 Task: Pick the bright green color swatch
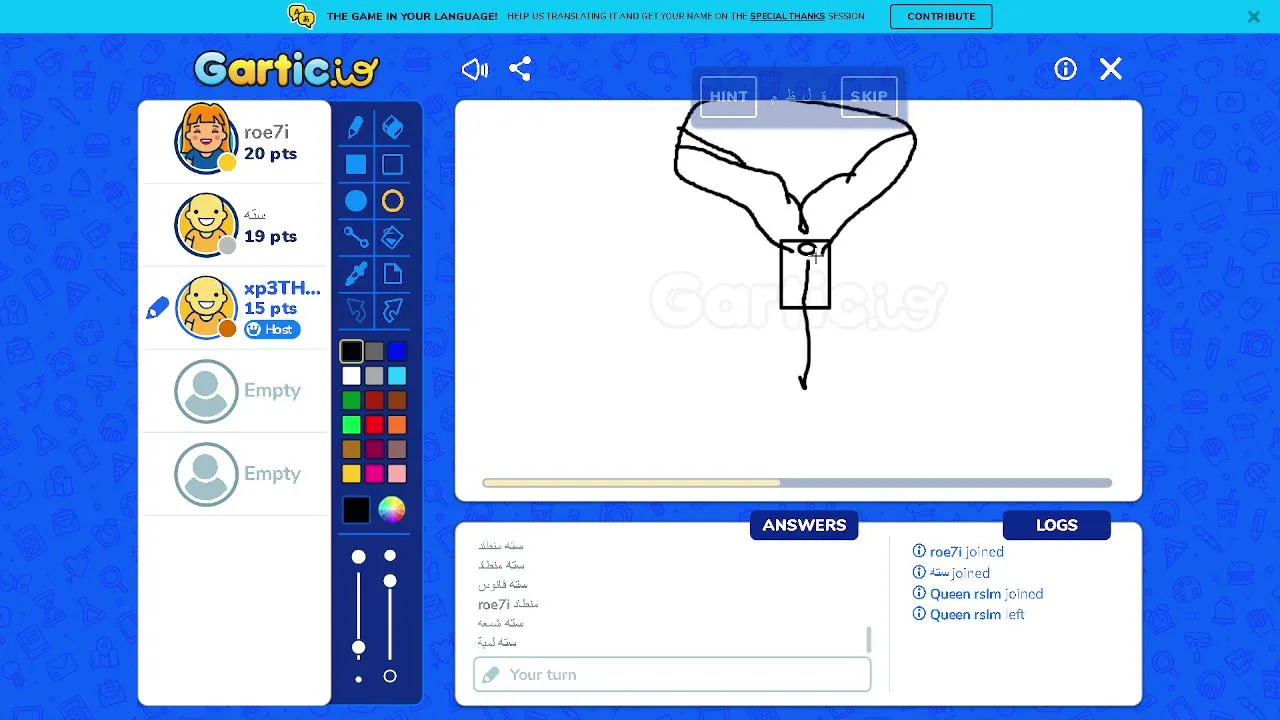pos(351,425)
